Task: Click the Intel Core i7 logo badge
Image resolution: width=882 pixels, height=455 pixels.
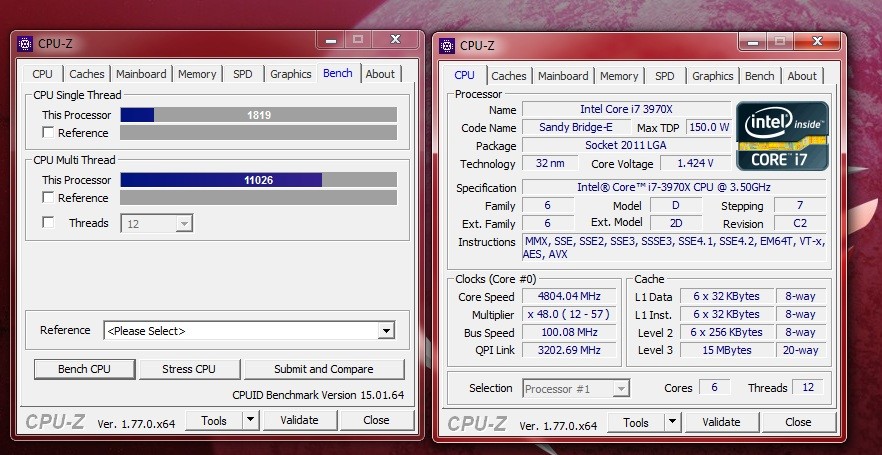Action: click(782, 136)
